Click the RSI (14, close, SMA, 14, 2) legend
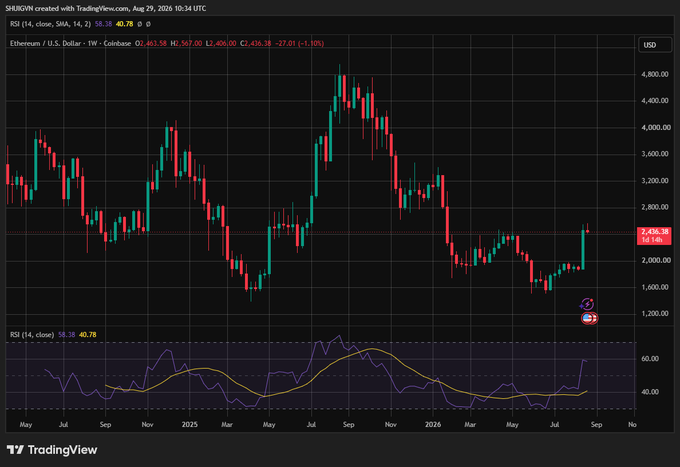680x467 pixels. point(50,24)
